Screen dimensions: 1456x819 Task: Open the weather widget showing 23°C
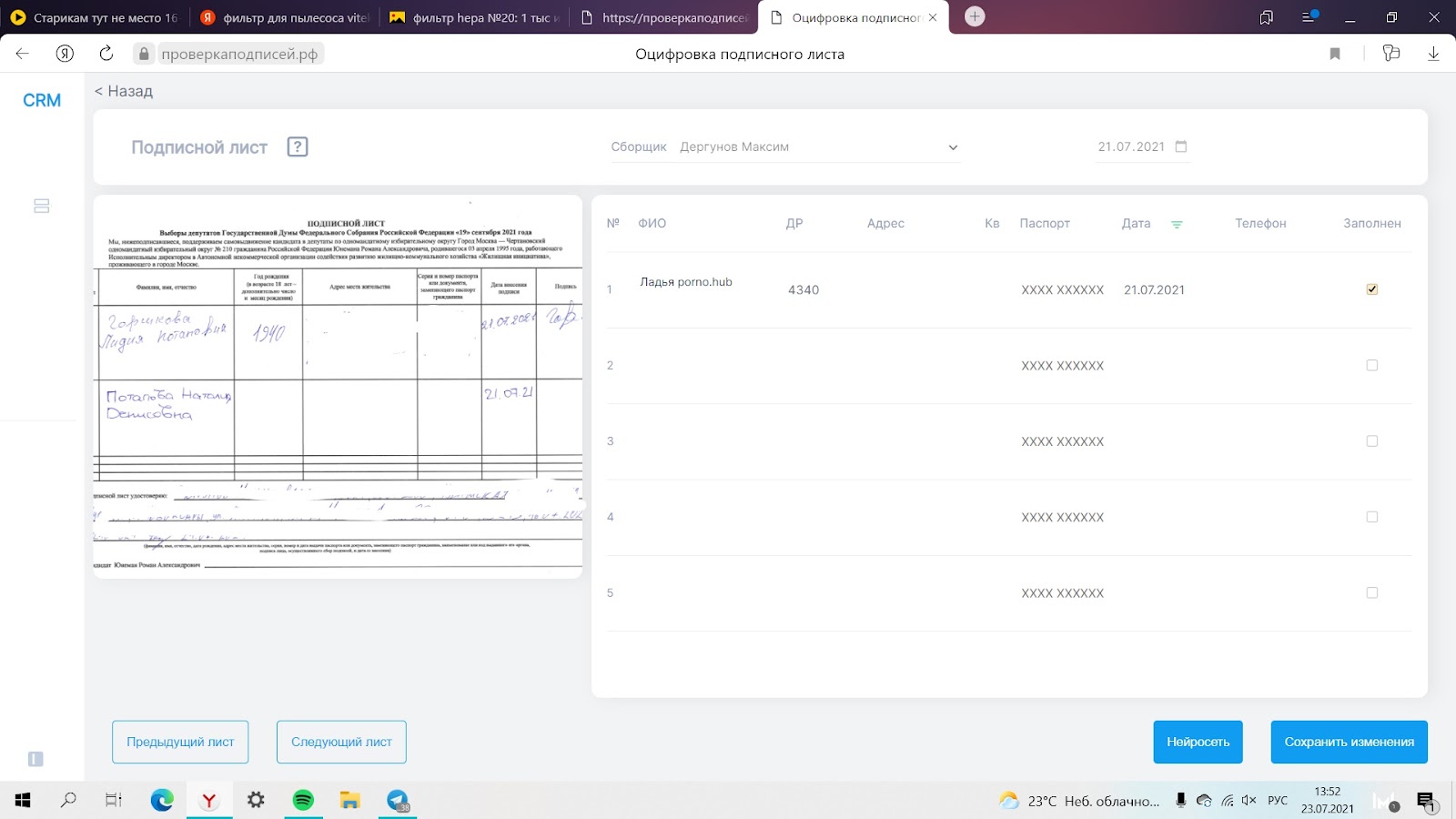[x=1079, y=801]
